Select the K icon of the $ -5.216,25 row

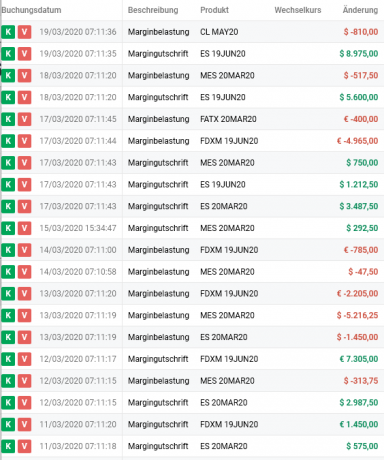(x=8, y=315)
